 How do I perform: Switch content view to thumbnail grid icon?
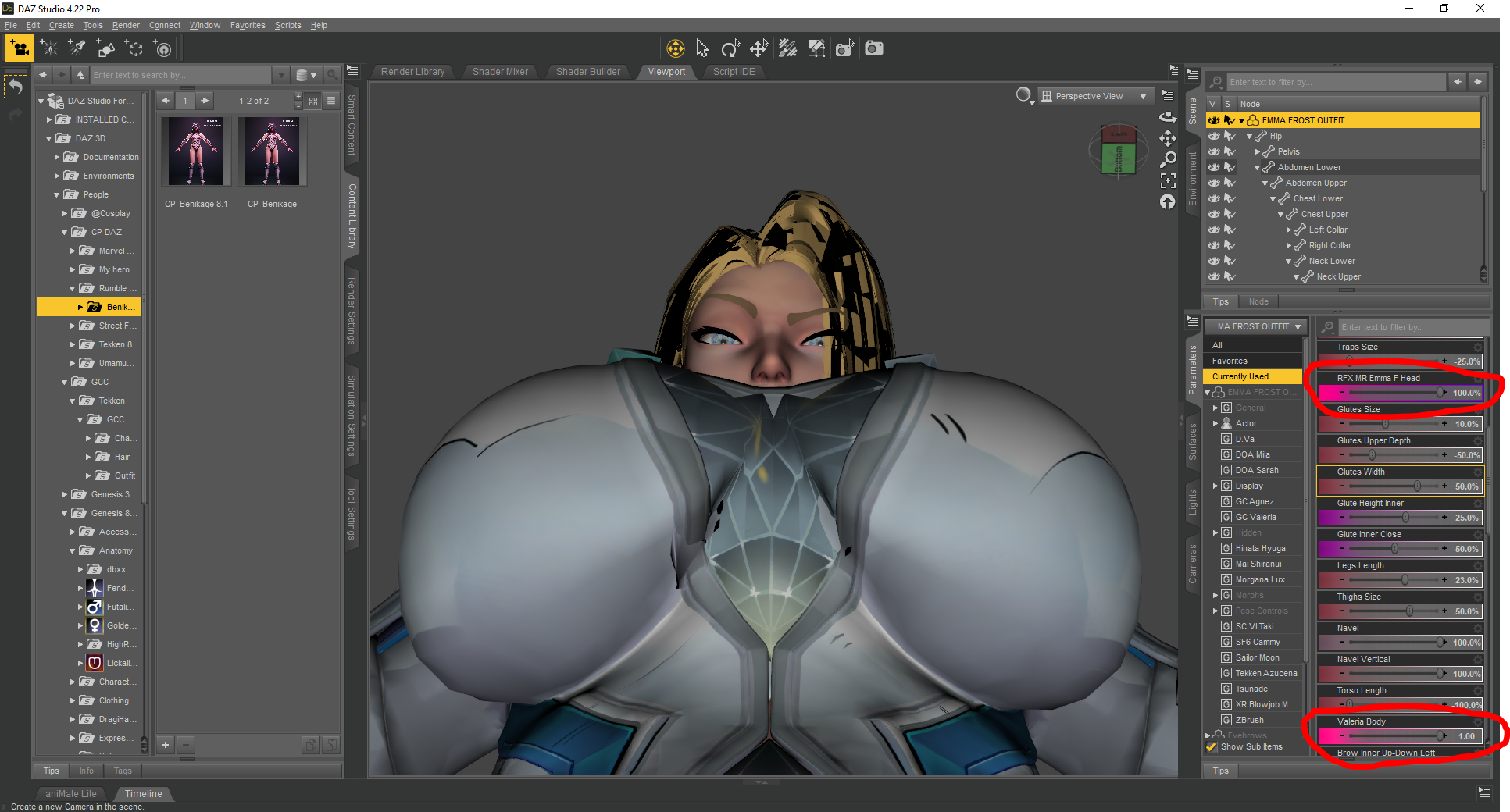click(x=313, y=101)
